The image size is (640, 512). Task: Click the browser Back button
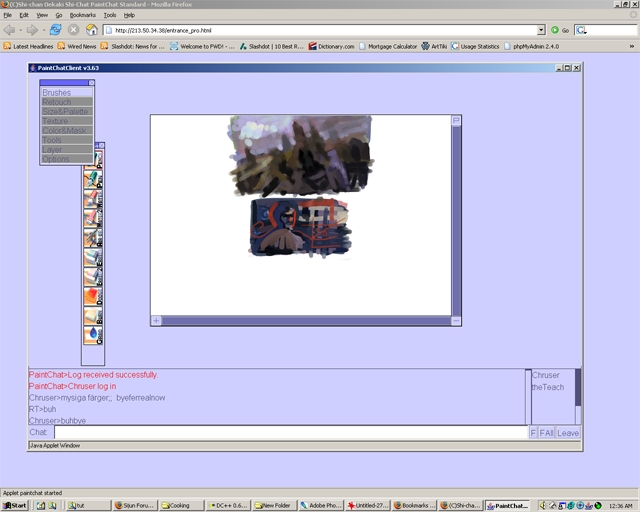click(9, 30)
